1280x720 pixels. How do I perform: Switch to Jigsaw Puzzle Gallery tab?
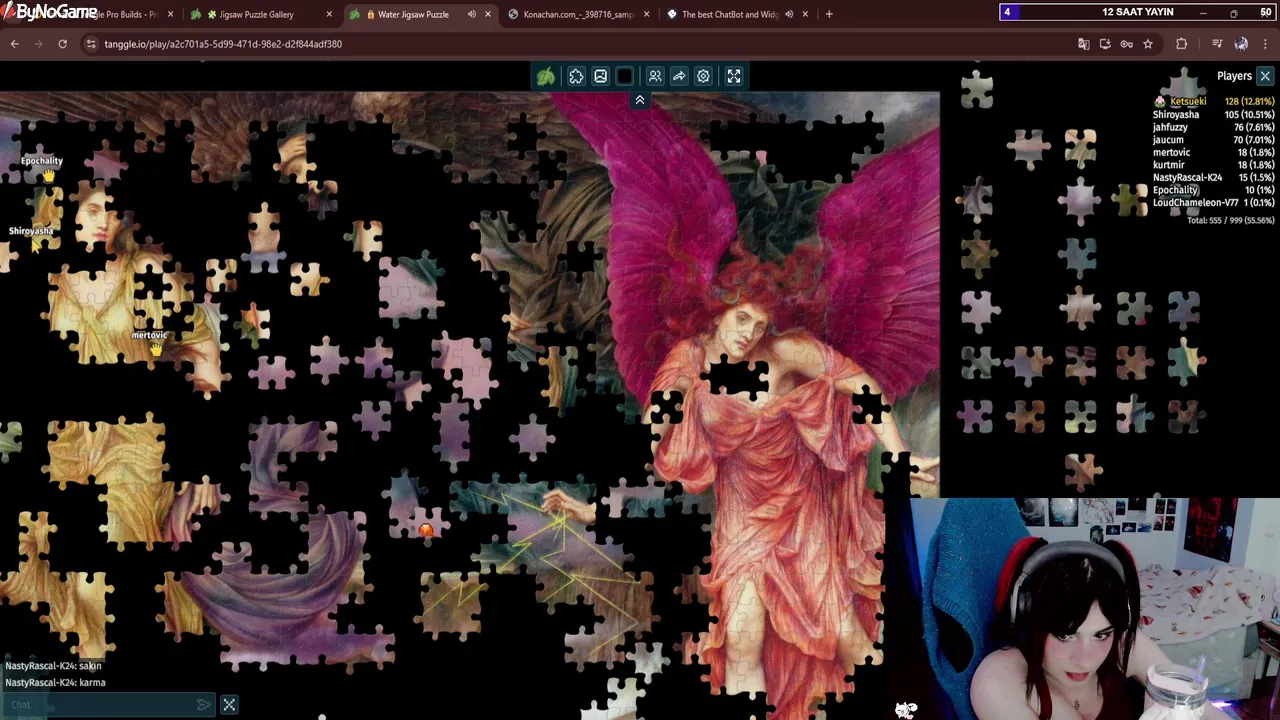[256, 14]
